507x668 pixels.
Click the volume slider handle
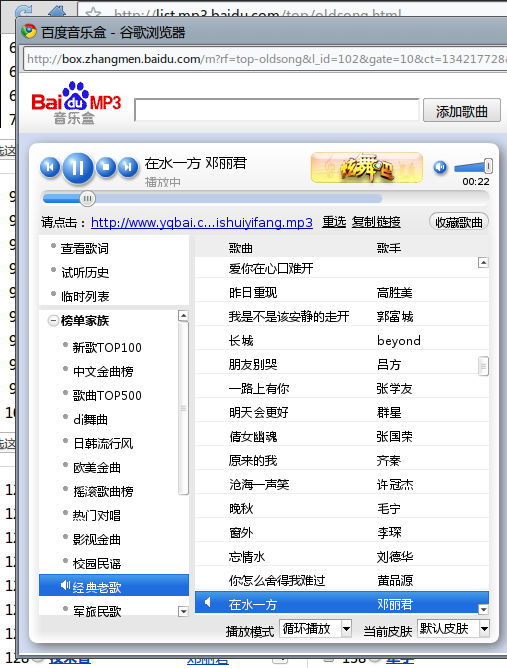pos(488,166)
